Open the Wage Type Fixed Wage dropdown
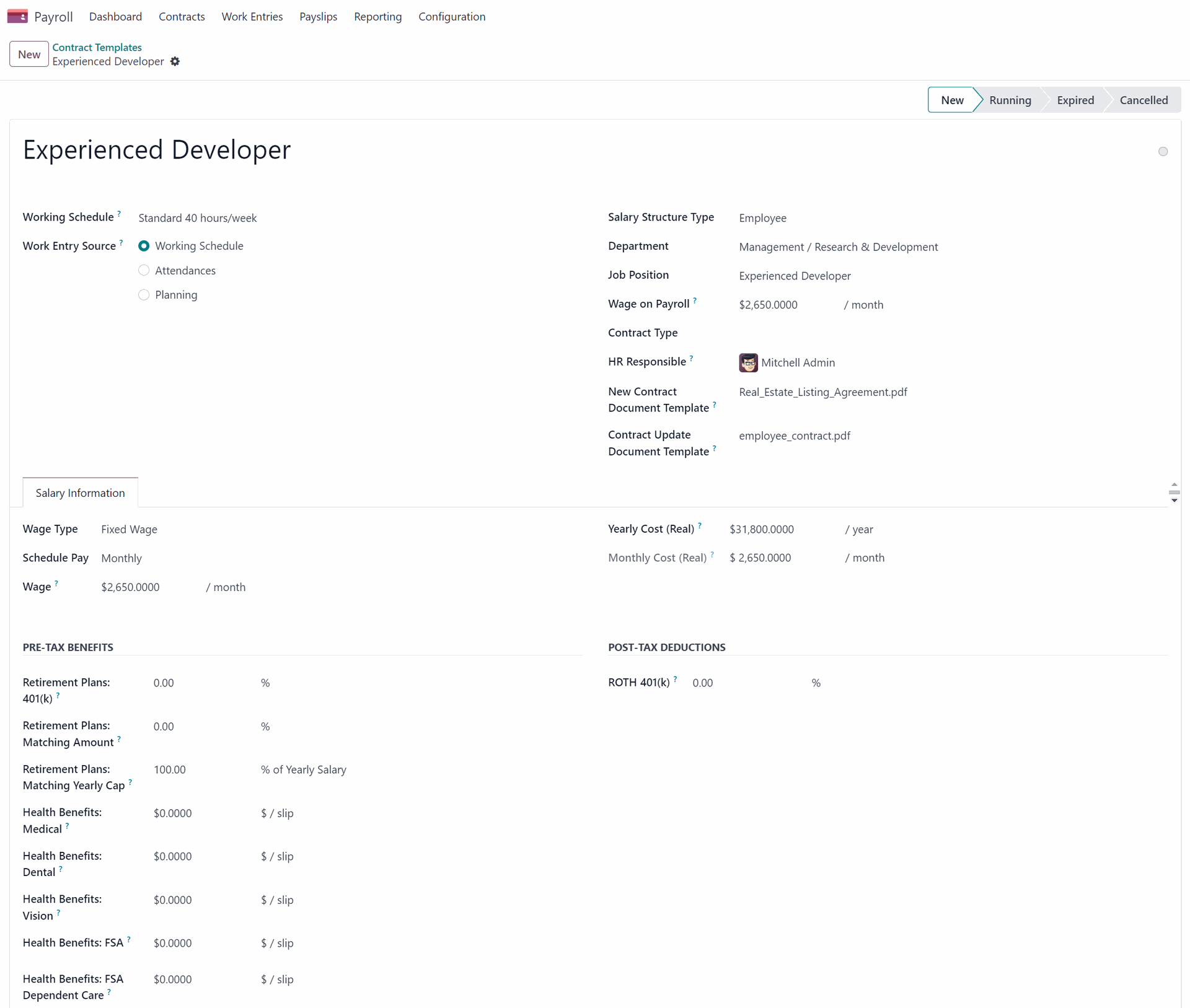The height and width of the screenshot is (1008, 1190). (130, 530)
